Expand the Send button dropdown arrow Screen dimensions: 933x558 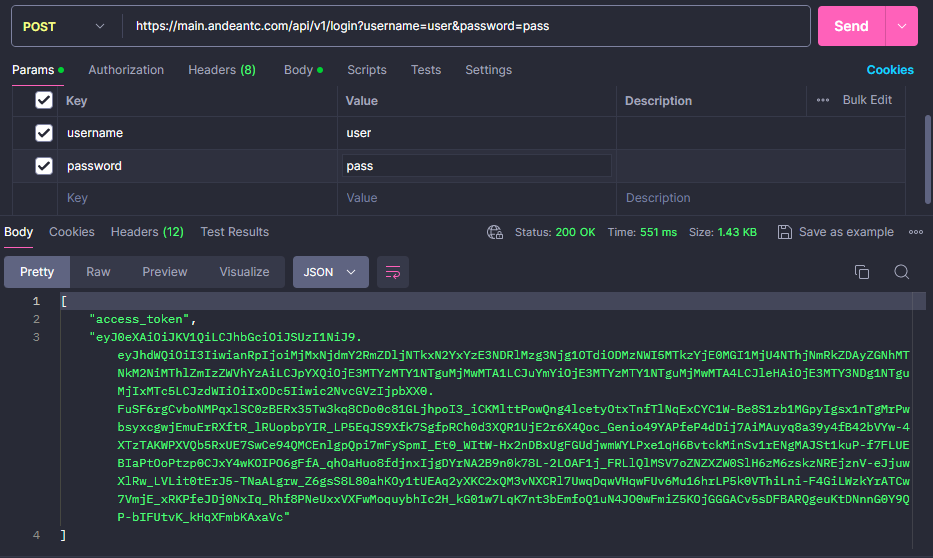click(x=902, y=26)
